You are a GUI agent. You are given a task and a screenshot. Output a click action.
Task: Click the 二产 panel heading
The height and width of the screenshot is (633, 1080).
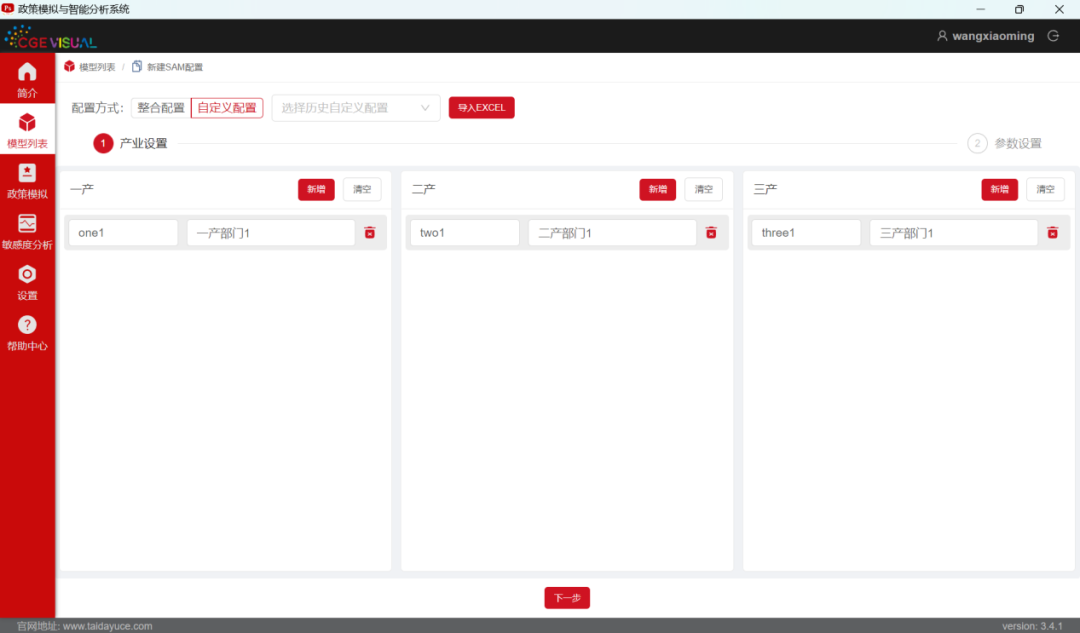click(x=424, y=189)
